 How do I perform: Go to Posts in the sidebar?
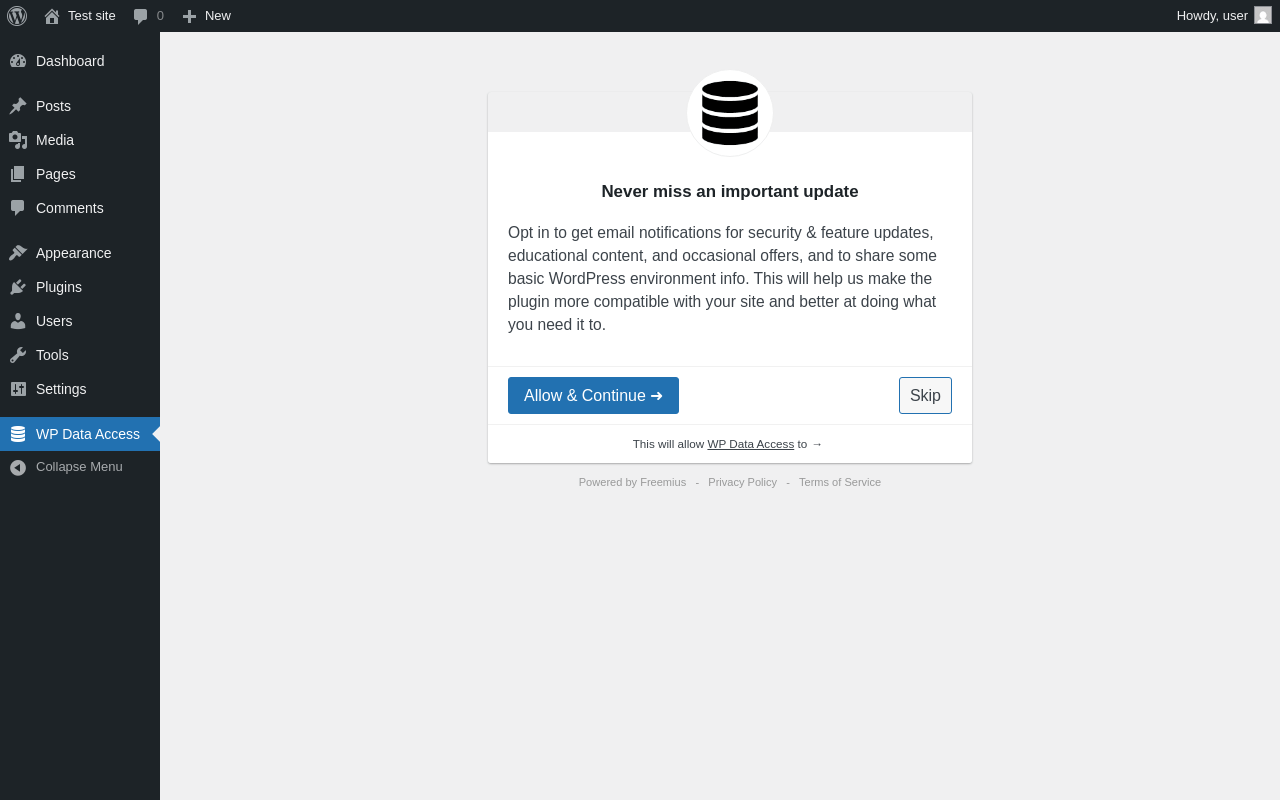53,106
